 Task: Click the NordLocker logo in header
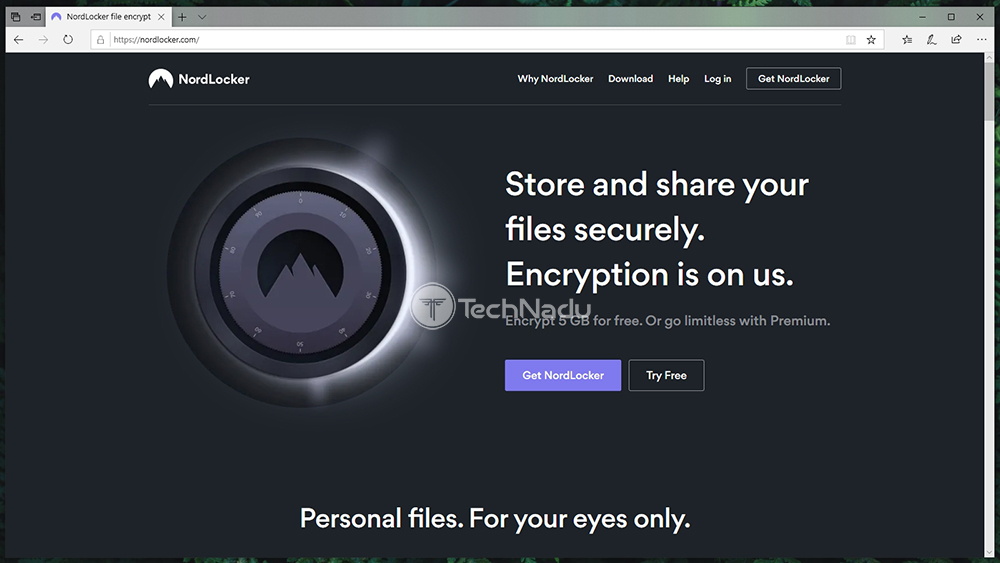[x=199, y=79]
